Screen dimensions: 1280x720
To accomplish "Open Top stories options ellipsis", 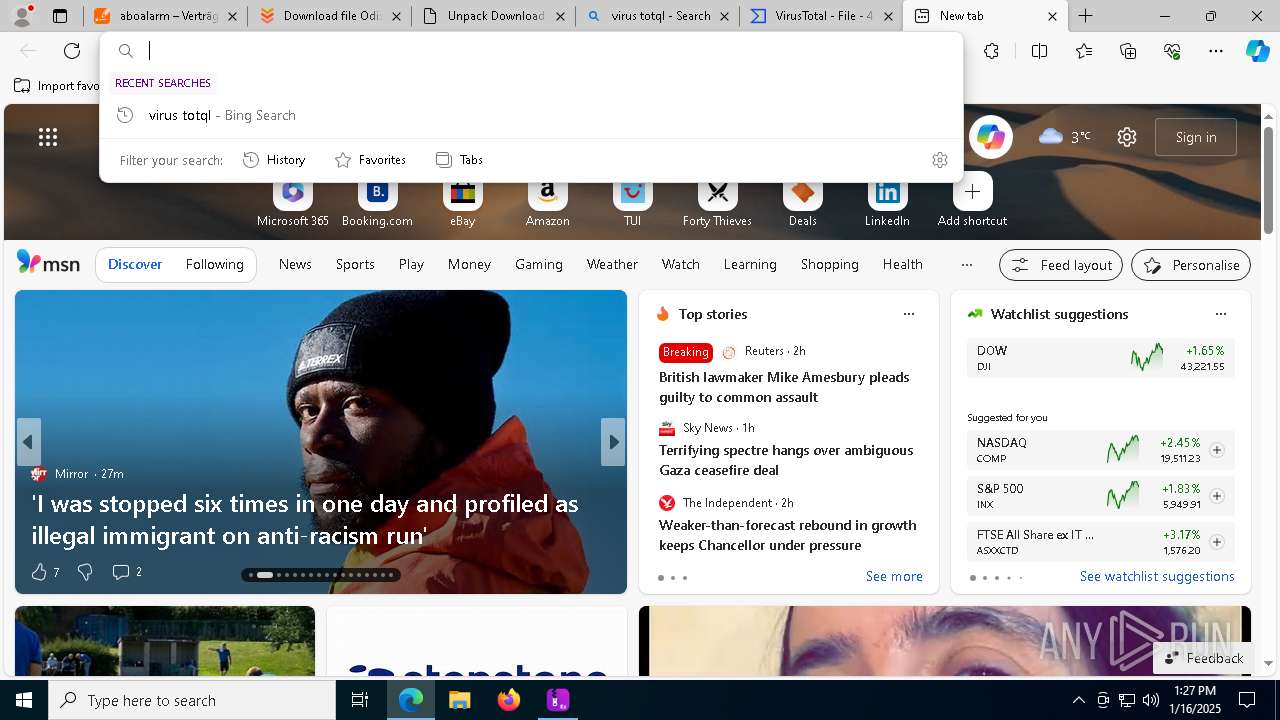I will [x=908, y=314].
